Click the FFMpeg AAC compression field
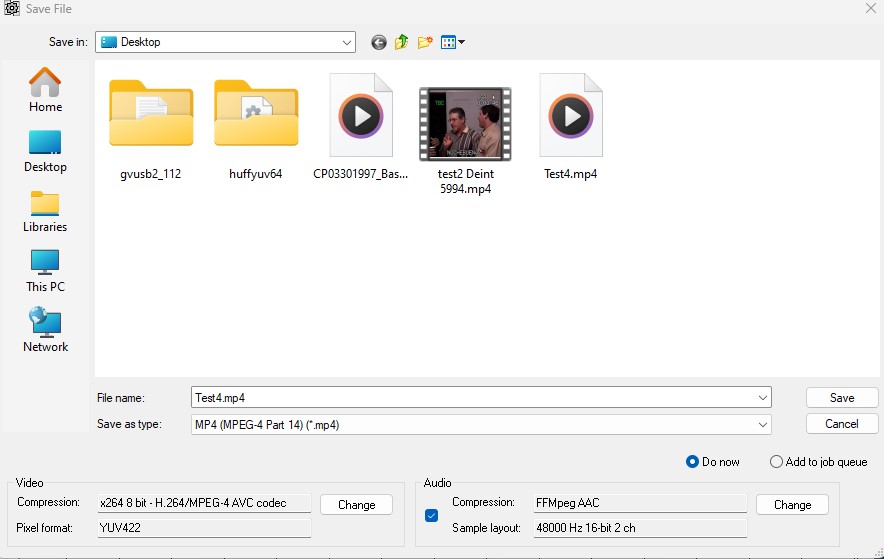This screenshot has width=884, height=559. (x=640, y=503)
